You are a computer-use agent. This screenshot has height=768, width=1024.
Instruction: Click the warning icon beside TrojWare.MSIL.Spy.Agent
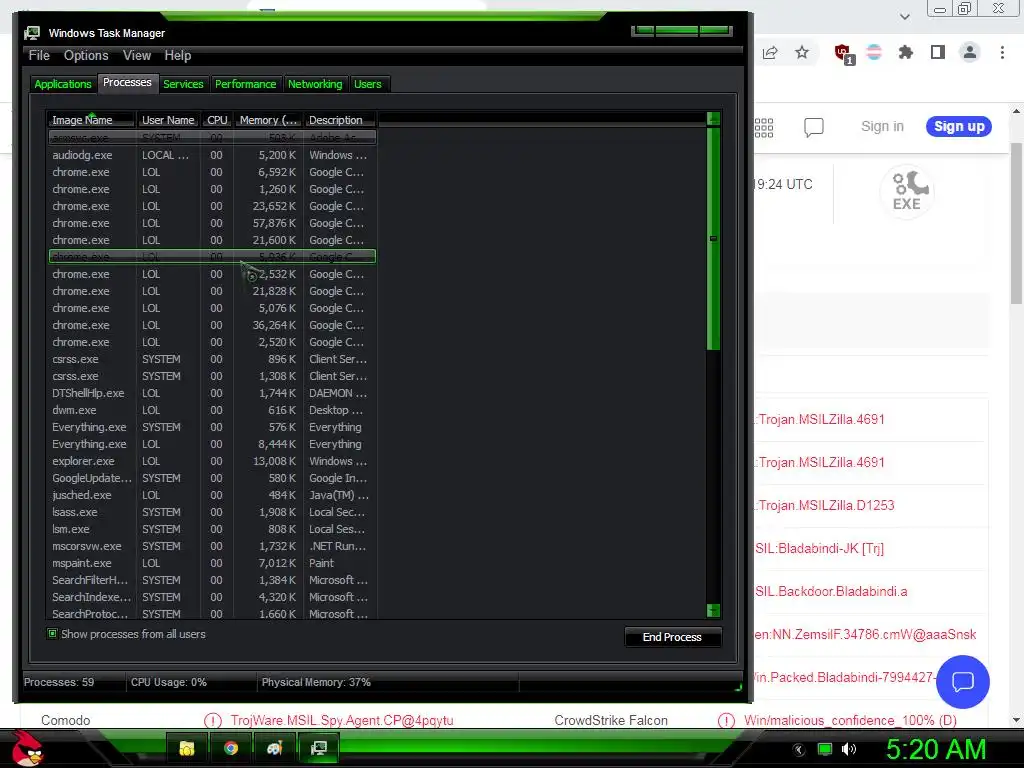tap(212, 720)
